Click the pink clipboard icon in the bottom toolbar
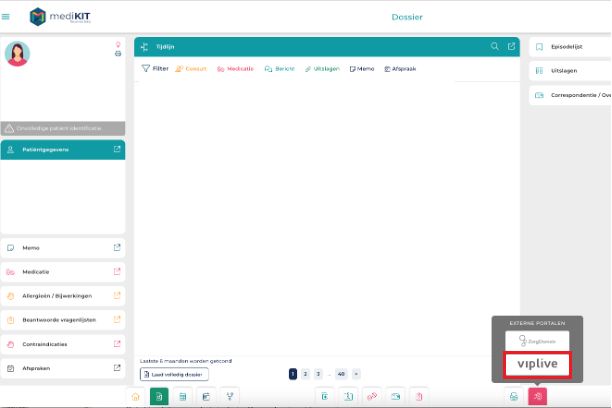The width and height of the screenshot is (612, 408). 419,397
